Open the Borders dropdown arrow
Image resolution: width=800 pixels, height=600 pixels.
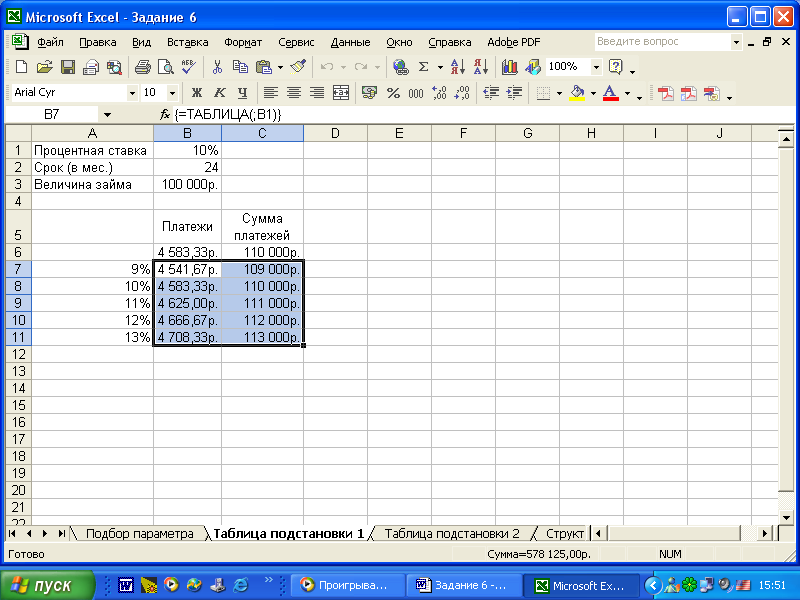(559, 93)
